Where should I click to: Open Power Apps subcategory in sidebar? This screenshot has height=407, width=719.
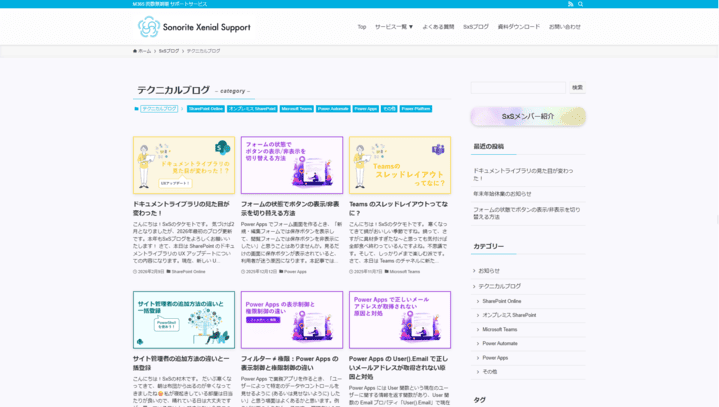[x=495, y=358]
